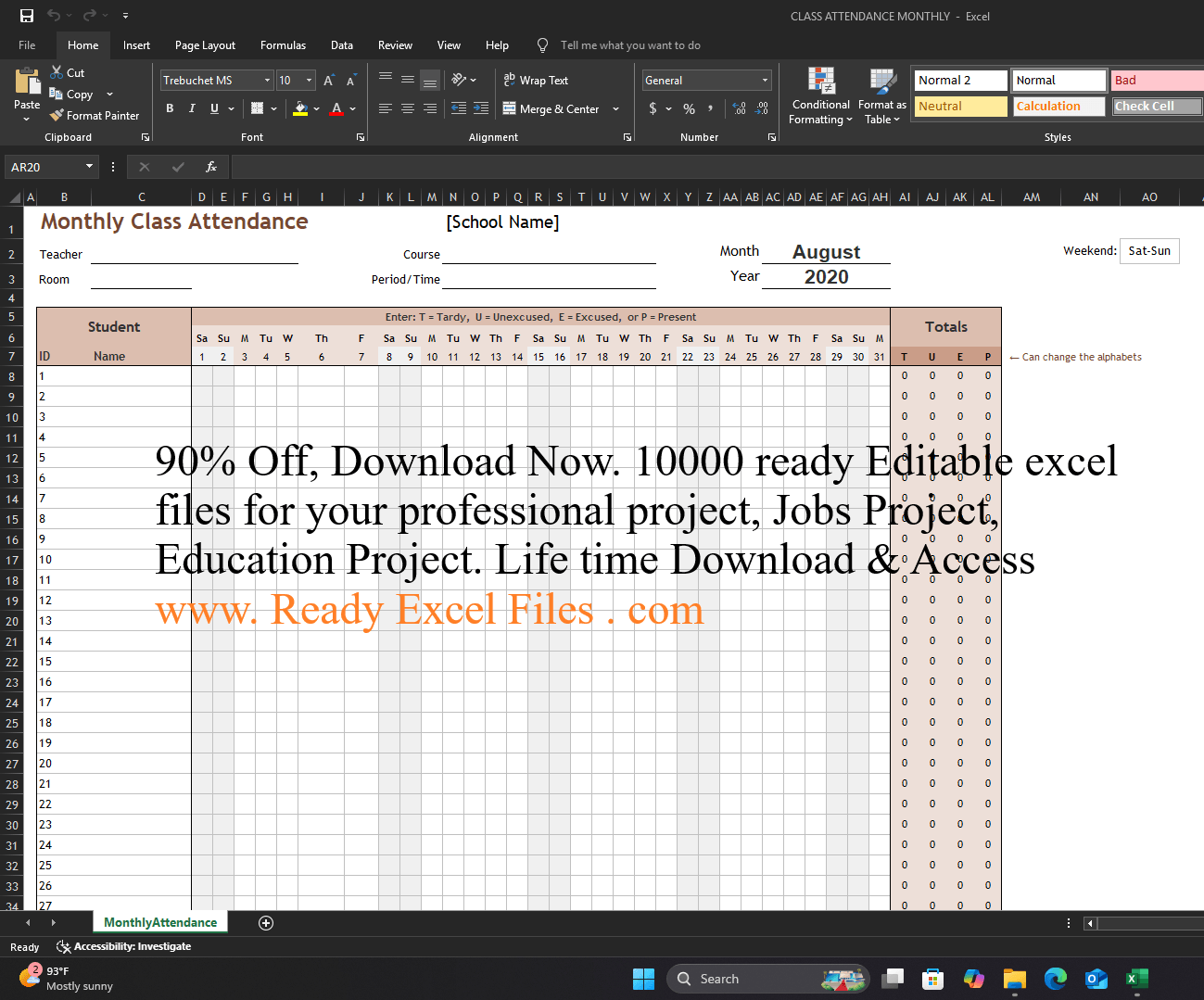
Task: Click the Cut scissors icon
Action: click(57, 72)
